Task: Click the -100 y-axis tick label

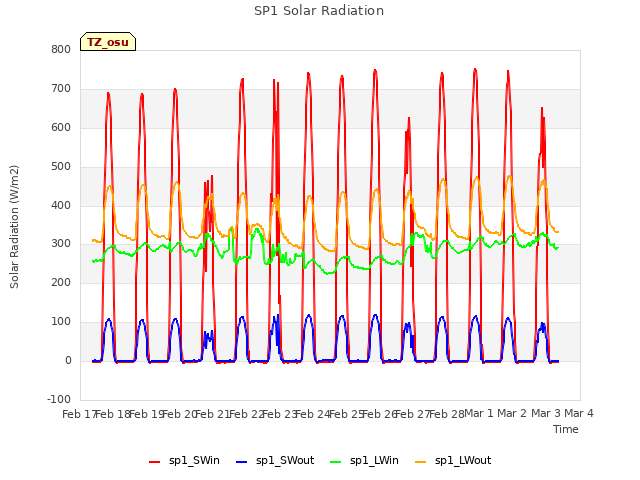Action: (59, 399)
